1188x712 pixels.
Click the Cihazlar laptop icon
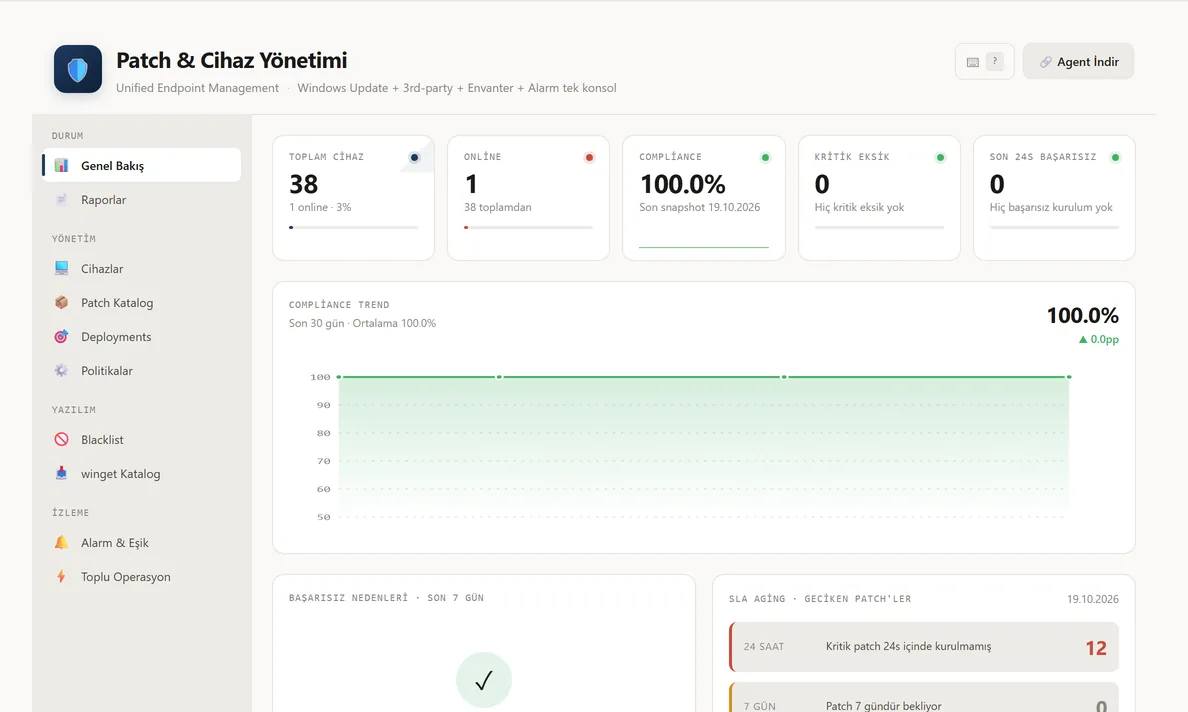61,268
